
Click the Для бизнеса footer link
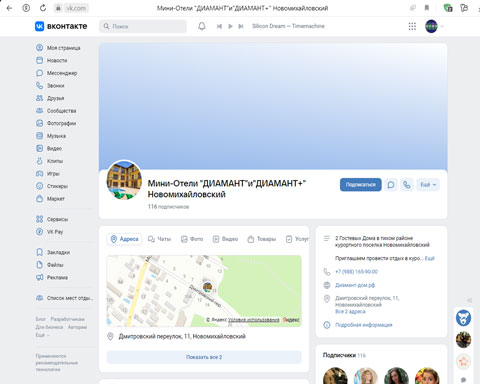[x=49, y=327]
